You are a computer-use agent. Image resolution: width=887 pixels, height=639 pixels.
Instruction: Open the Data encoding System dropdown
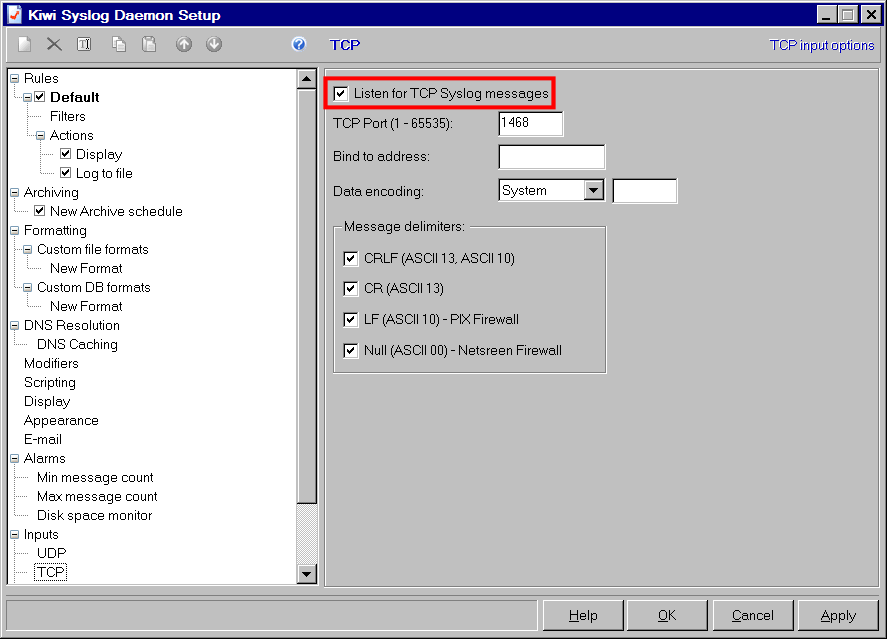tap(593, 191)
